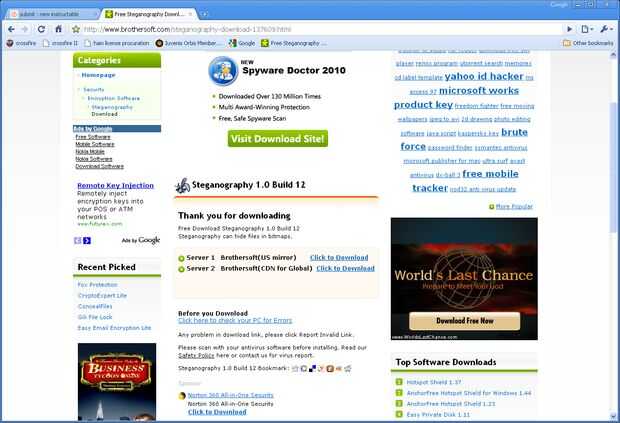Click the Delicious bookmark sharing icon
Screen dimensions: 620x423
(x=312, y=368)
